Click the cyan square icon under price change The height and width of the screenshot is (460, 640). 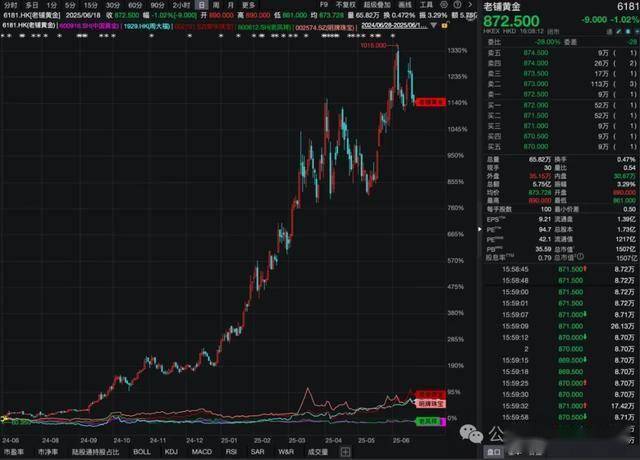point(630,31)
